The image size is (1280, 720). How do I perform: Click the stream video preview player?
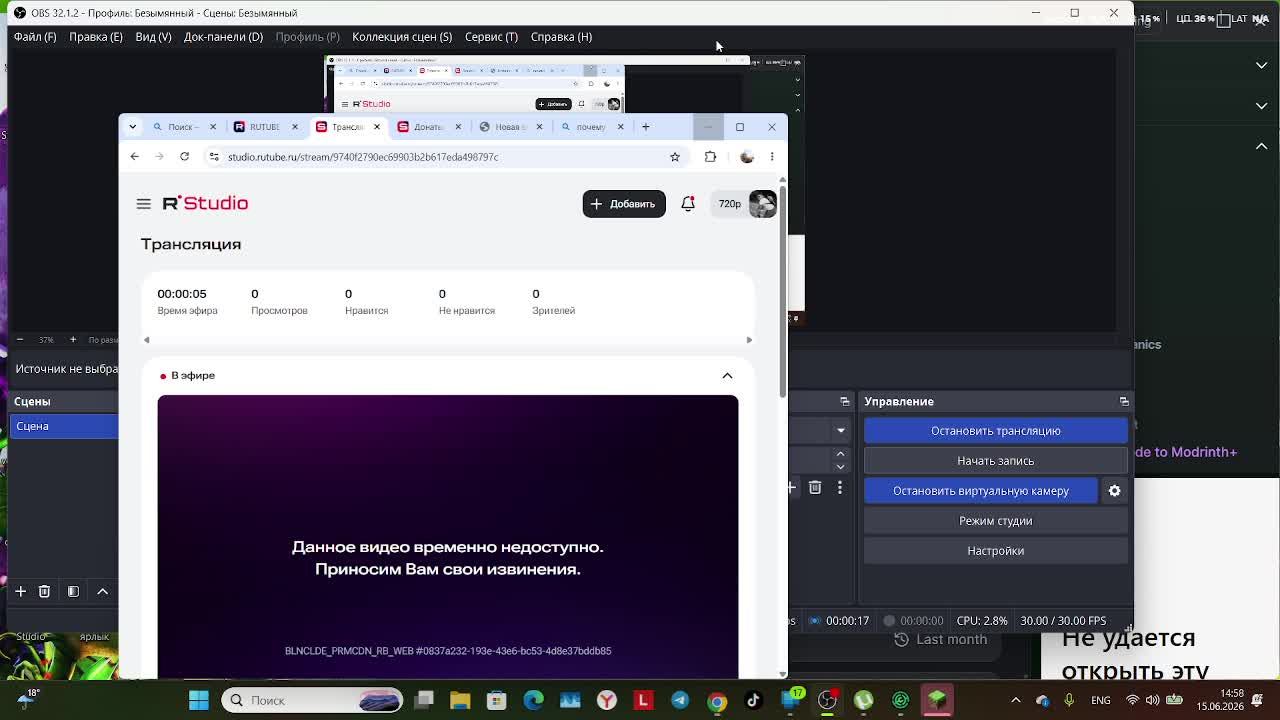(x=448, y=537)
